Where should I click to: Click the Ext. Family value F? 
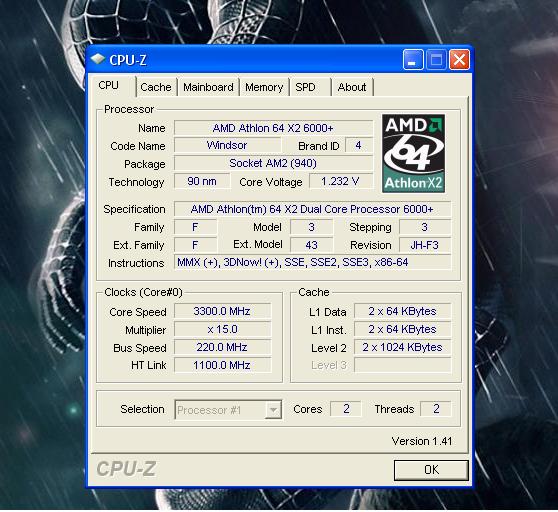195,245
